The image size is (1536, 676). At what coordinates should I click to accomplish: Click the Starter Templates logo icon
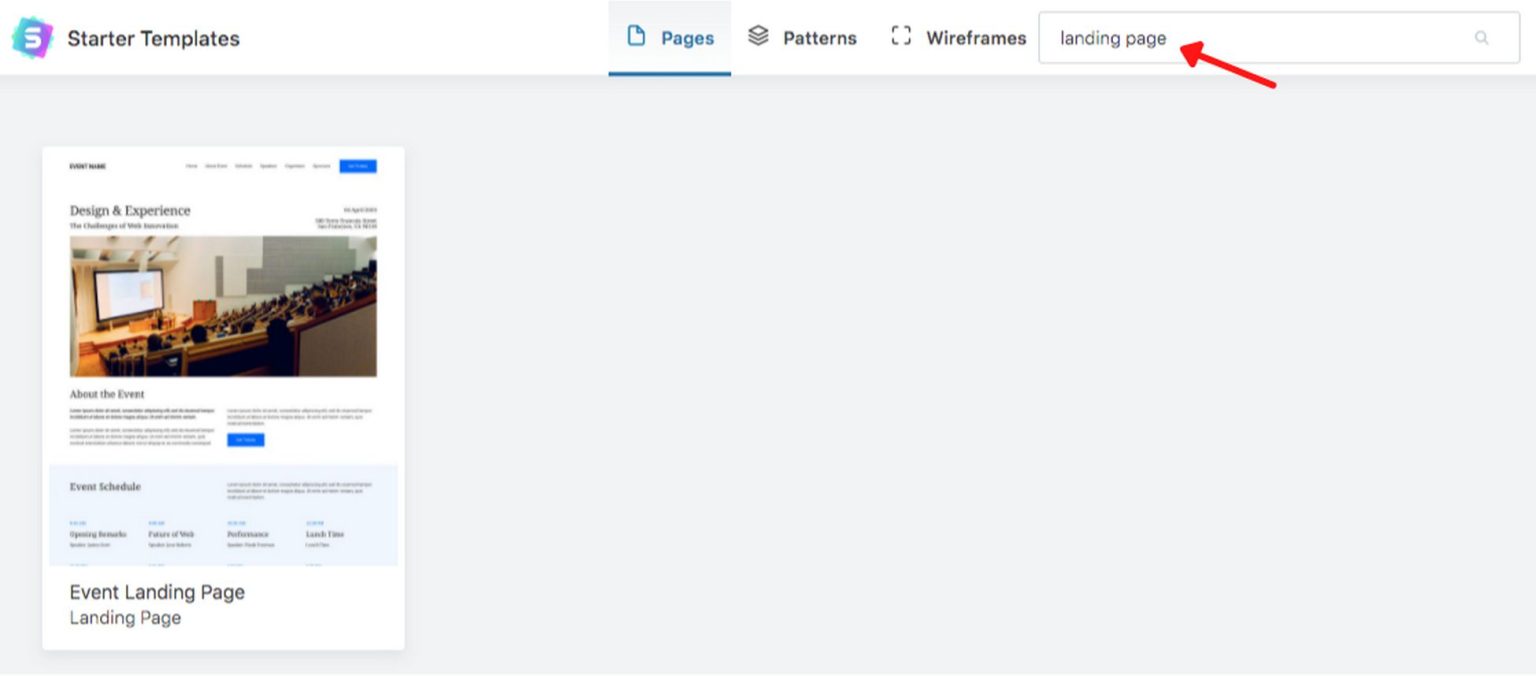coord(33,38)
